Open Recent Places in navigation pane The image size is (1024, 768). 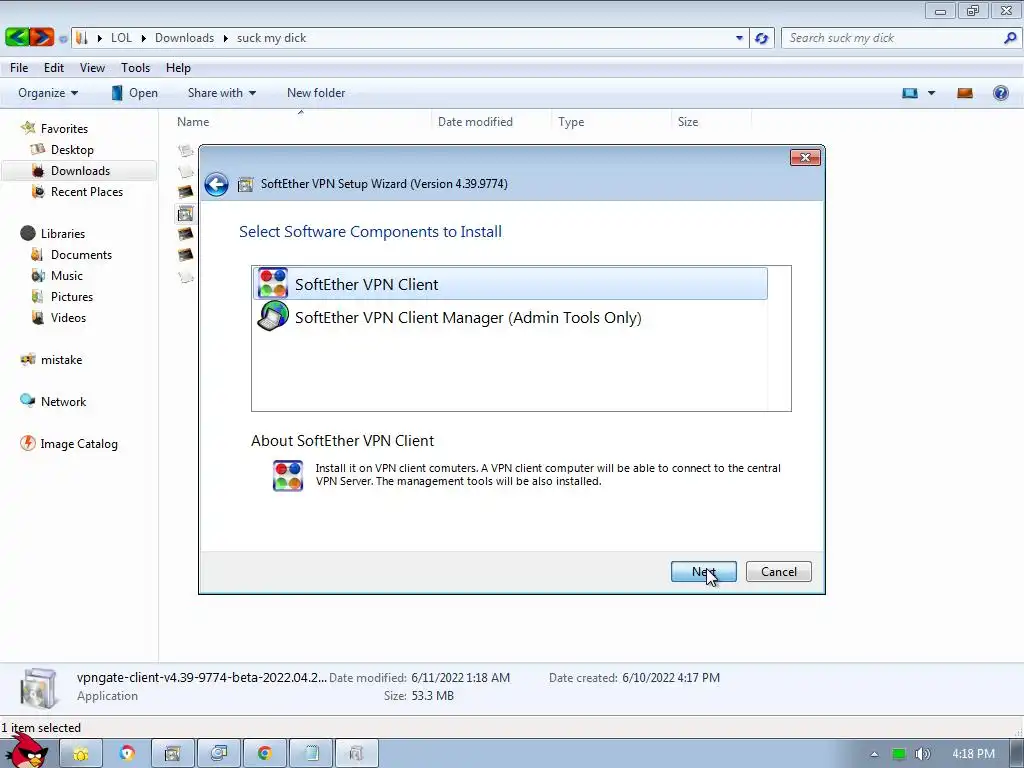click(87, 191)
